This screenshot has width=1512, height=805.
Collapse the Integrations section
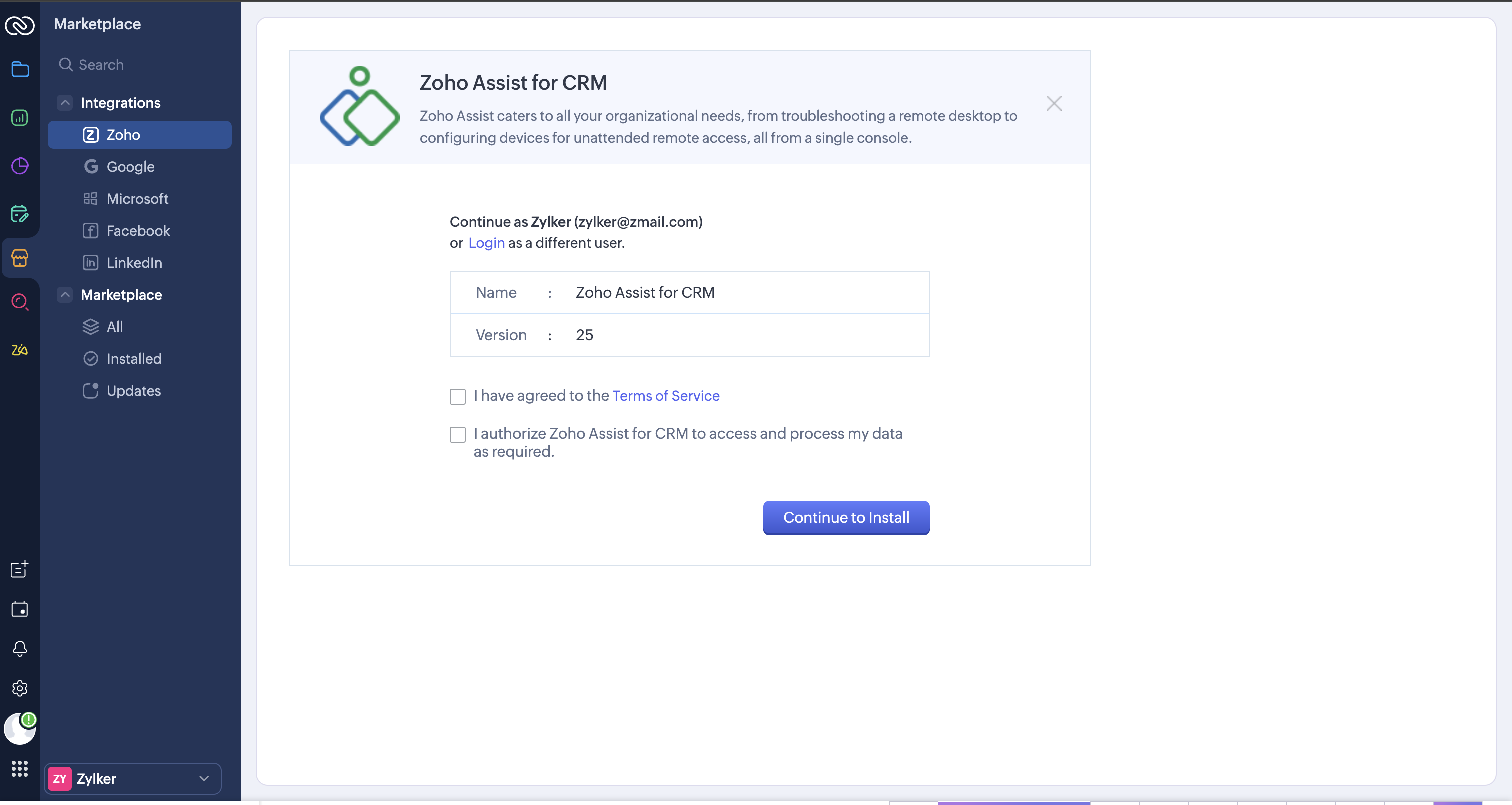[65, 103]
